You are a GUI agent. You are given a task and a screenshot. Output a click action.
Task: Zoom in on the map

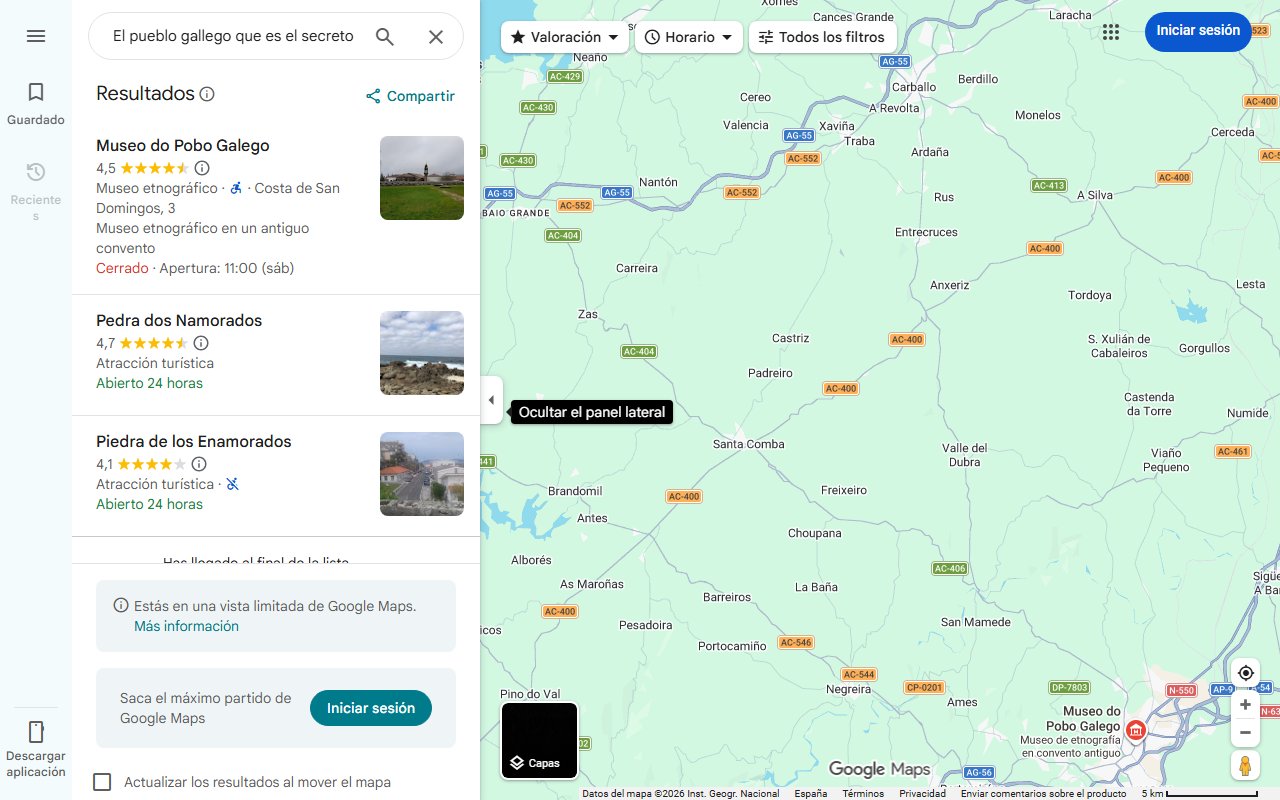pyautogui.click(x=1245, y=705)
